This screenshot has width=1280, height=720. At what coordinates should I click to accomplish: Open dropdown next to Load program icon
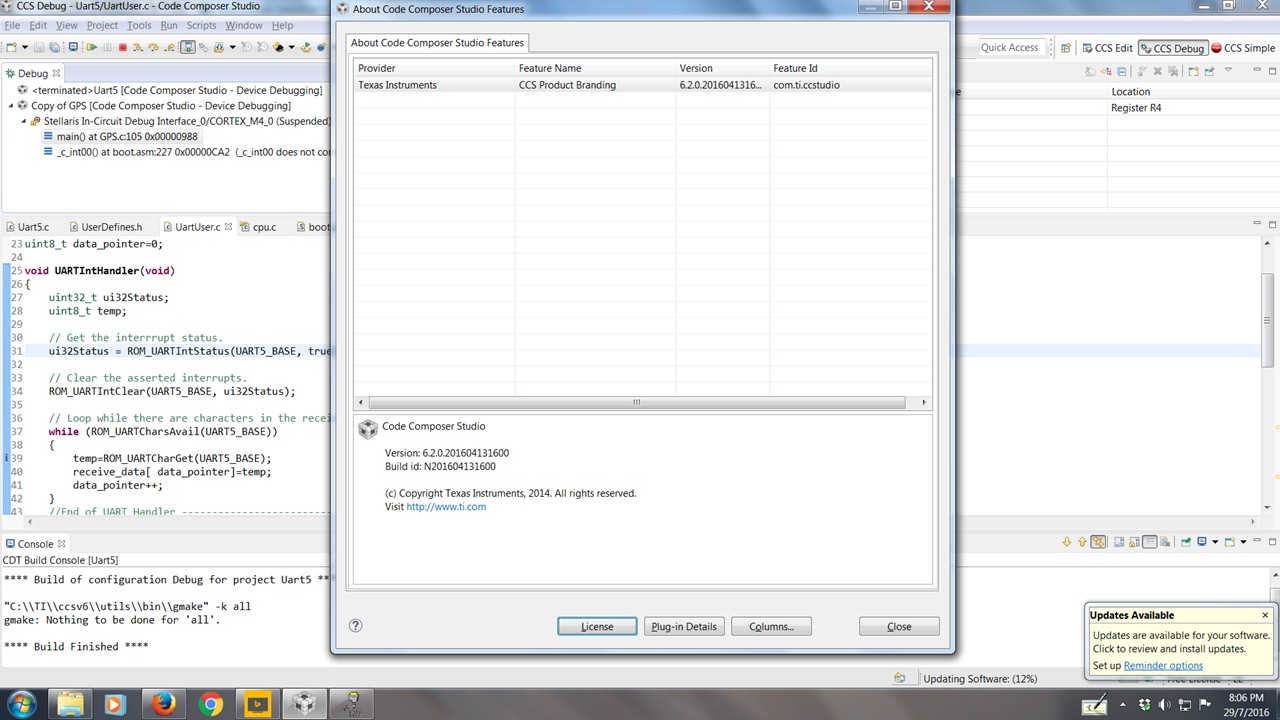233,47
